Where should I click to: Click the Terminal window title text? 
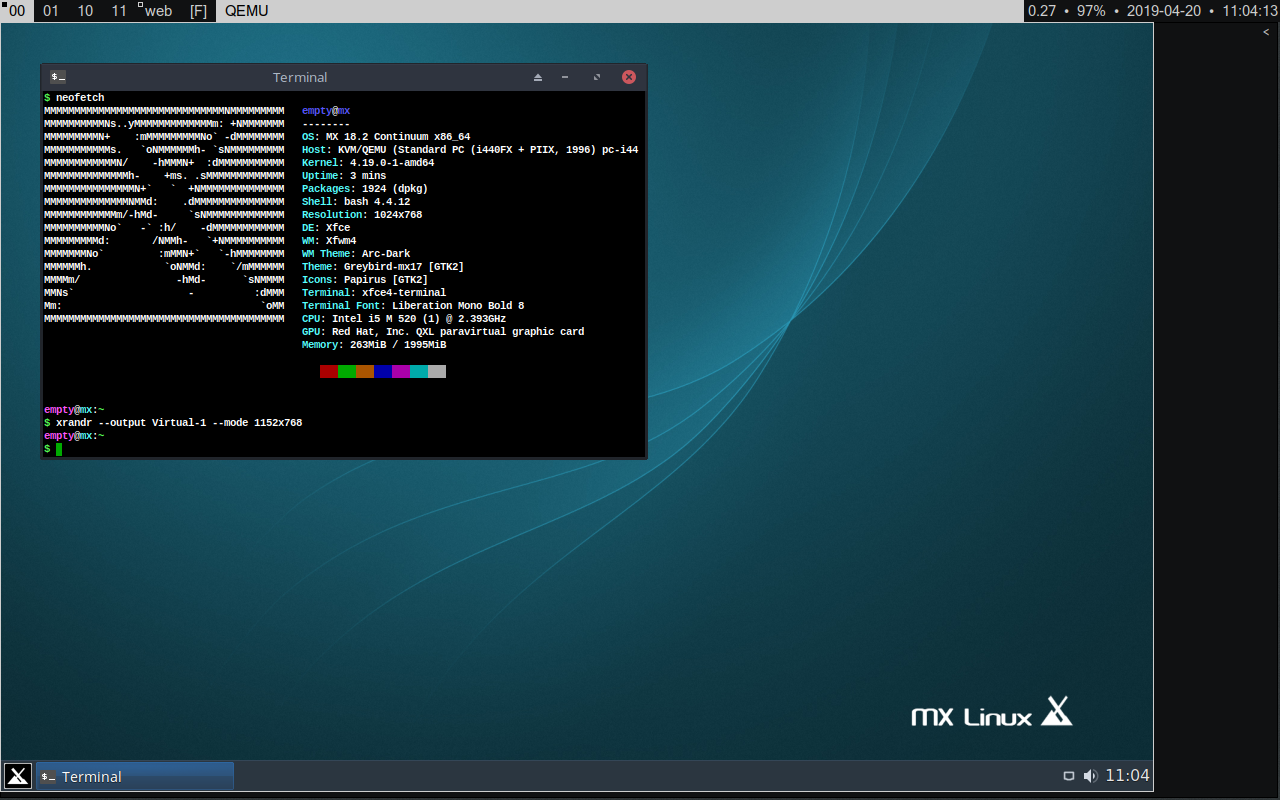pos(300,77)
